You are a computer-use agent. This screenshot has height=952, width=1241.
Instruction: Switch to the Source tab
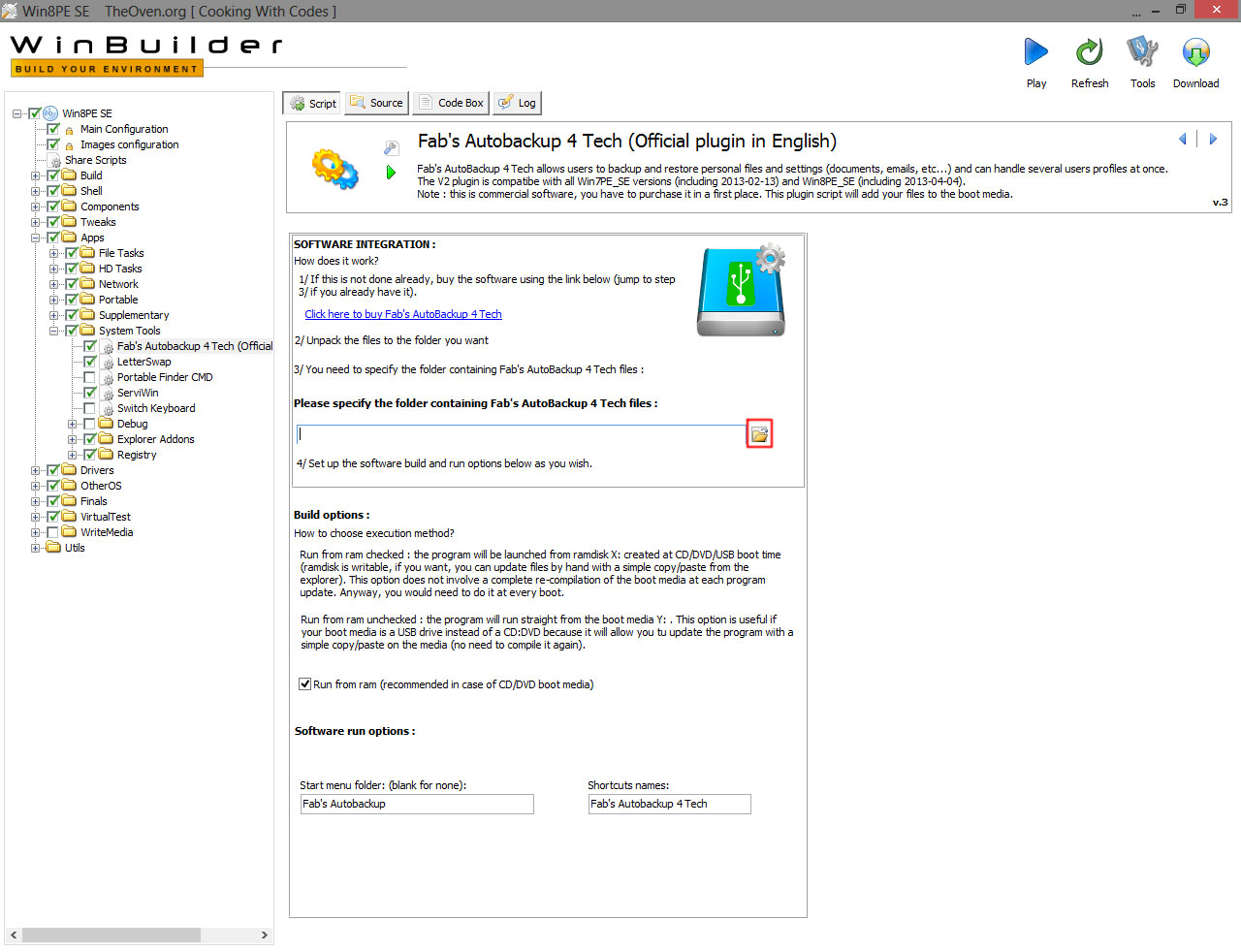[376, 103]
